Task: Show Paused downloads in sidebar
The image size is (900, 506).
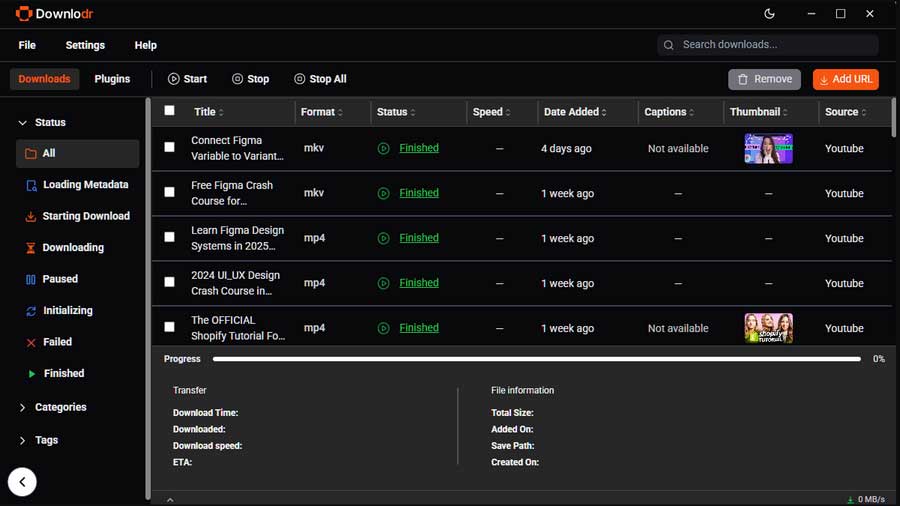Action: [77, 279]
